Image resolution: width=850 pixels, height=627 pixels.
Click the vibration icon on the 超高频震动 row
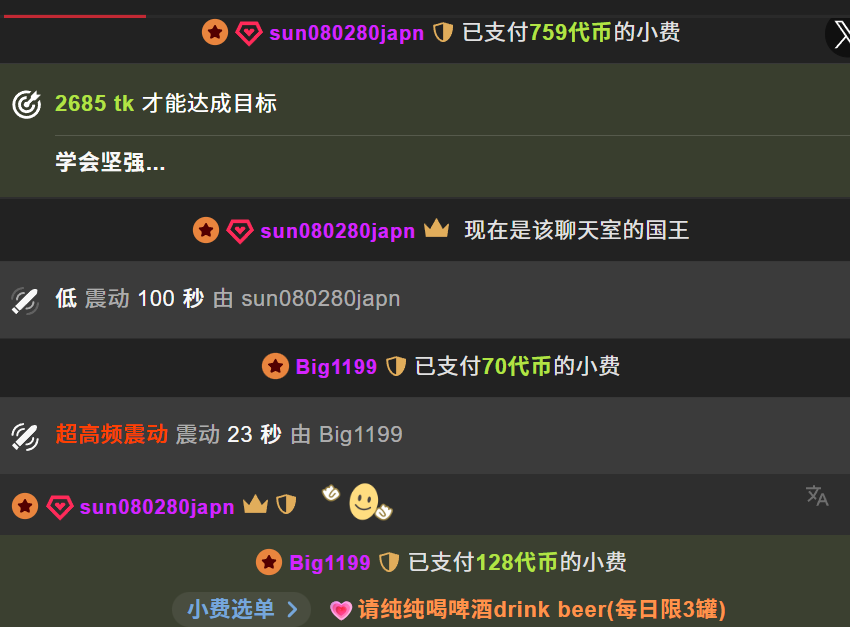coord(25,437)
